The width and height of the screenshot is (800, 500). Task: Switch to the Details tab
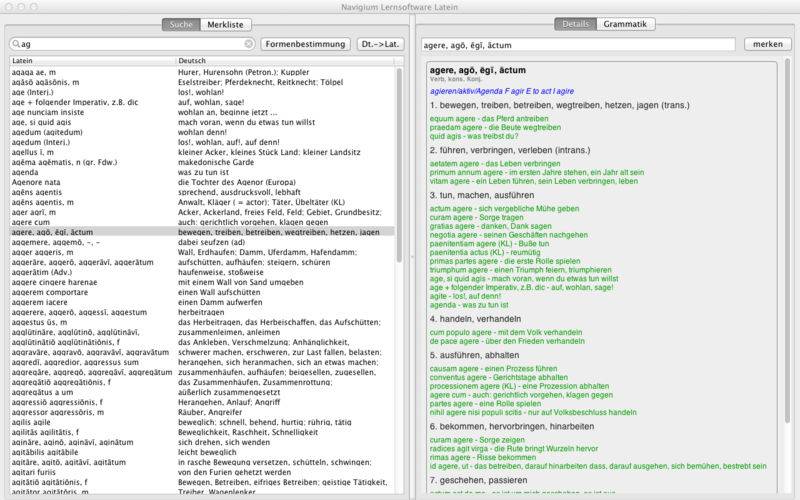point(576,24)
